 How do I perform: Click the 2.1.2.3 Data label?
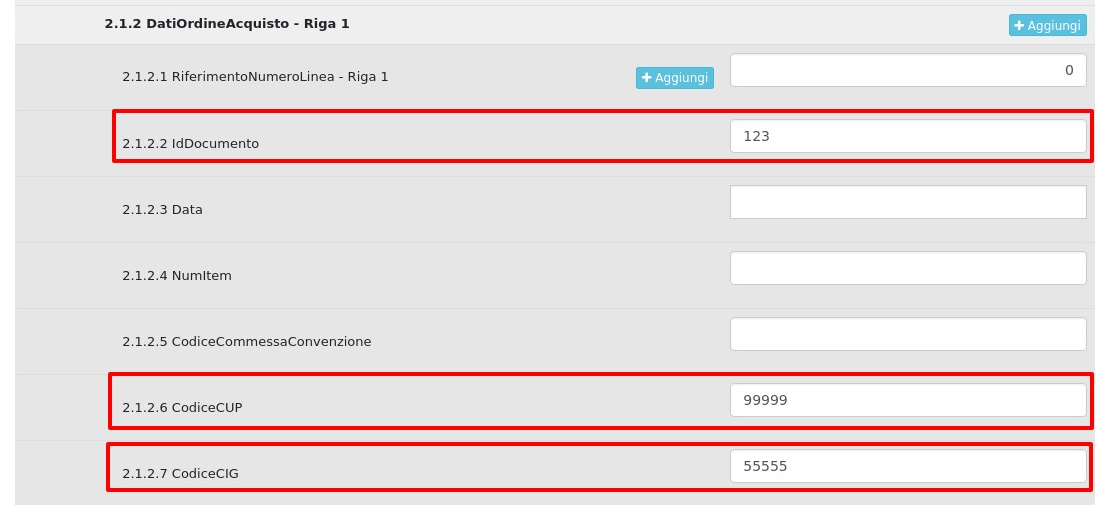(162, 209)
